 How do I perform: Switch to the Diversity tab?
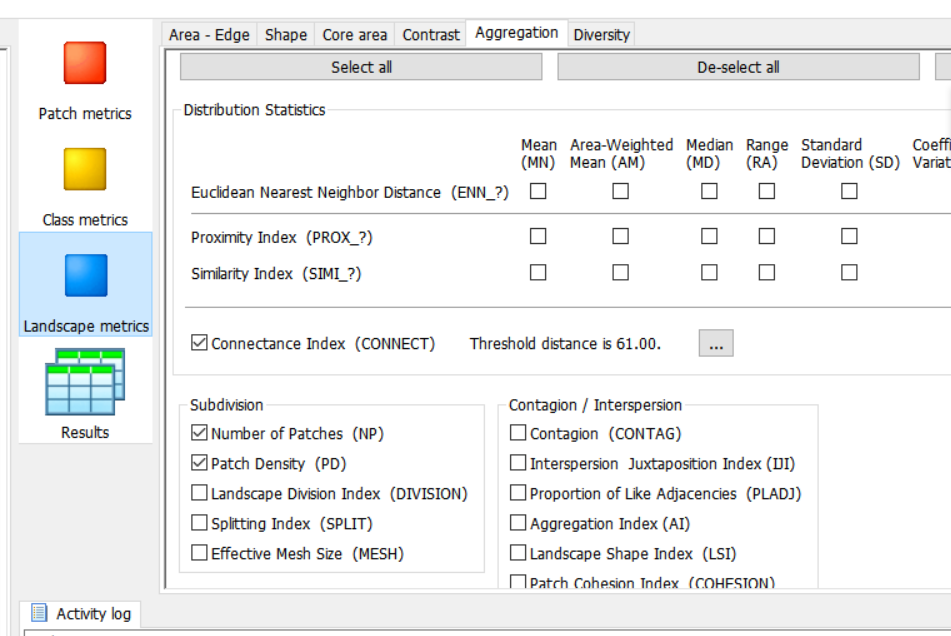pos(601,35)
